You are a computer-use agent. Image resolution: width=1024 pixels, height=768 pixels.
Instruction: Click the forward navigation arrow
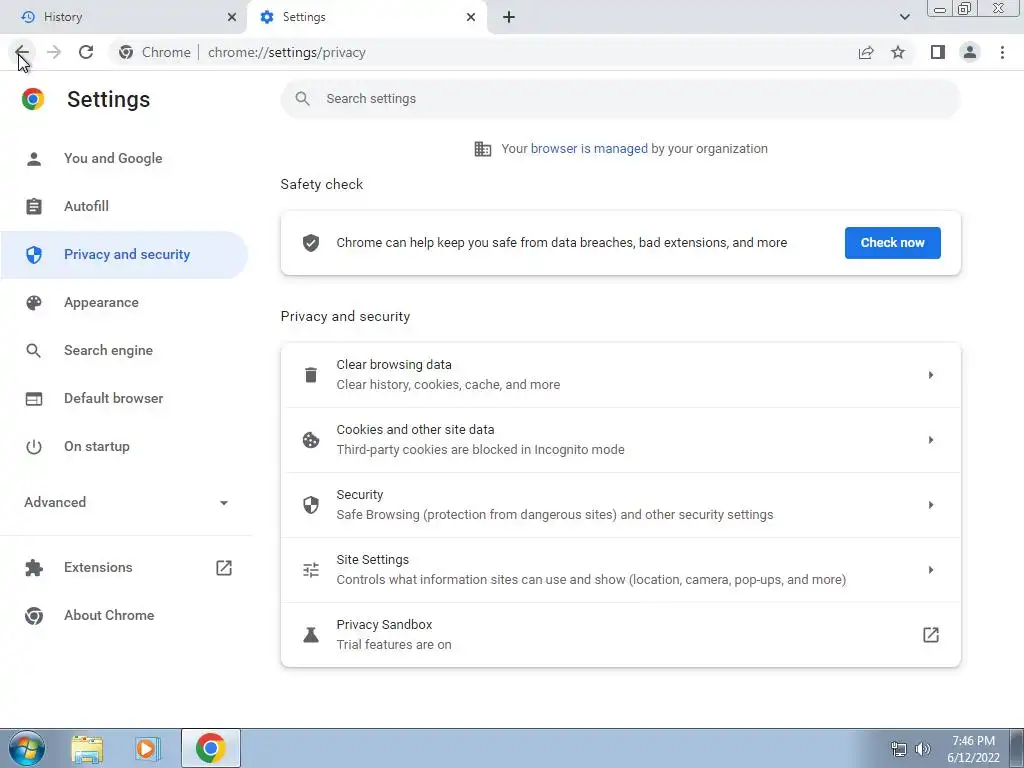click(54, 52)
